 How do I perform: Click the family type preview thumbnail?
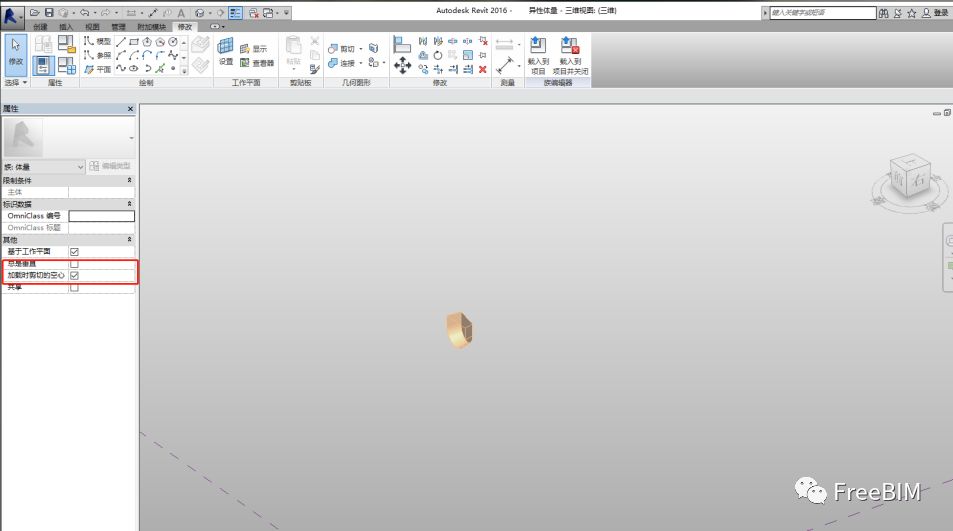point(23,138)
